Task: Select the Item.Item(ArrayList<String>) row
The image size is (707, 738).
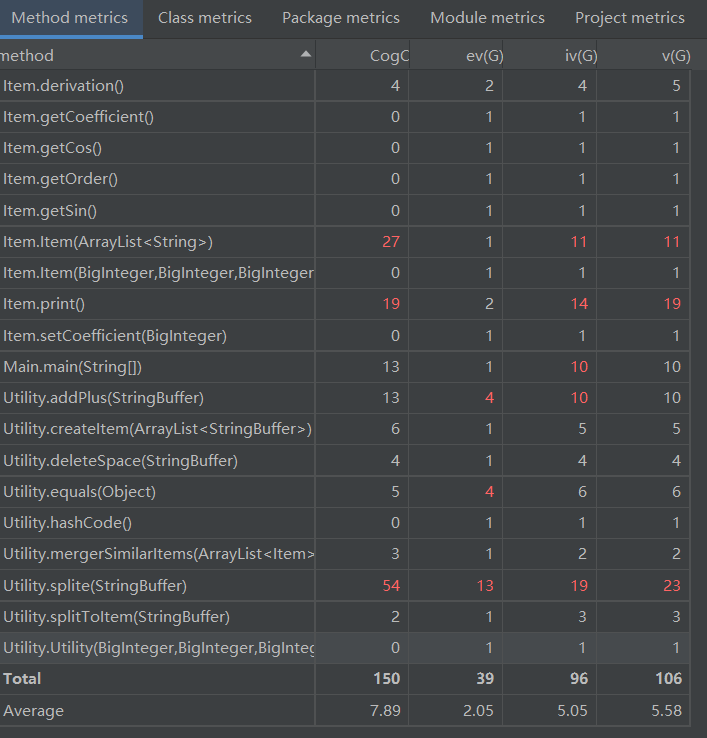Action: (345, 242)
